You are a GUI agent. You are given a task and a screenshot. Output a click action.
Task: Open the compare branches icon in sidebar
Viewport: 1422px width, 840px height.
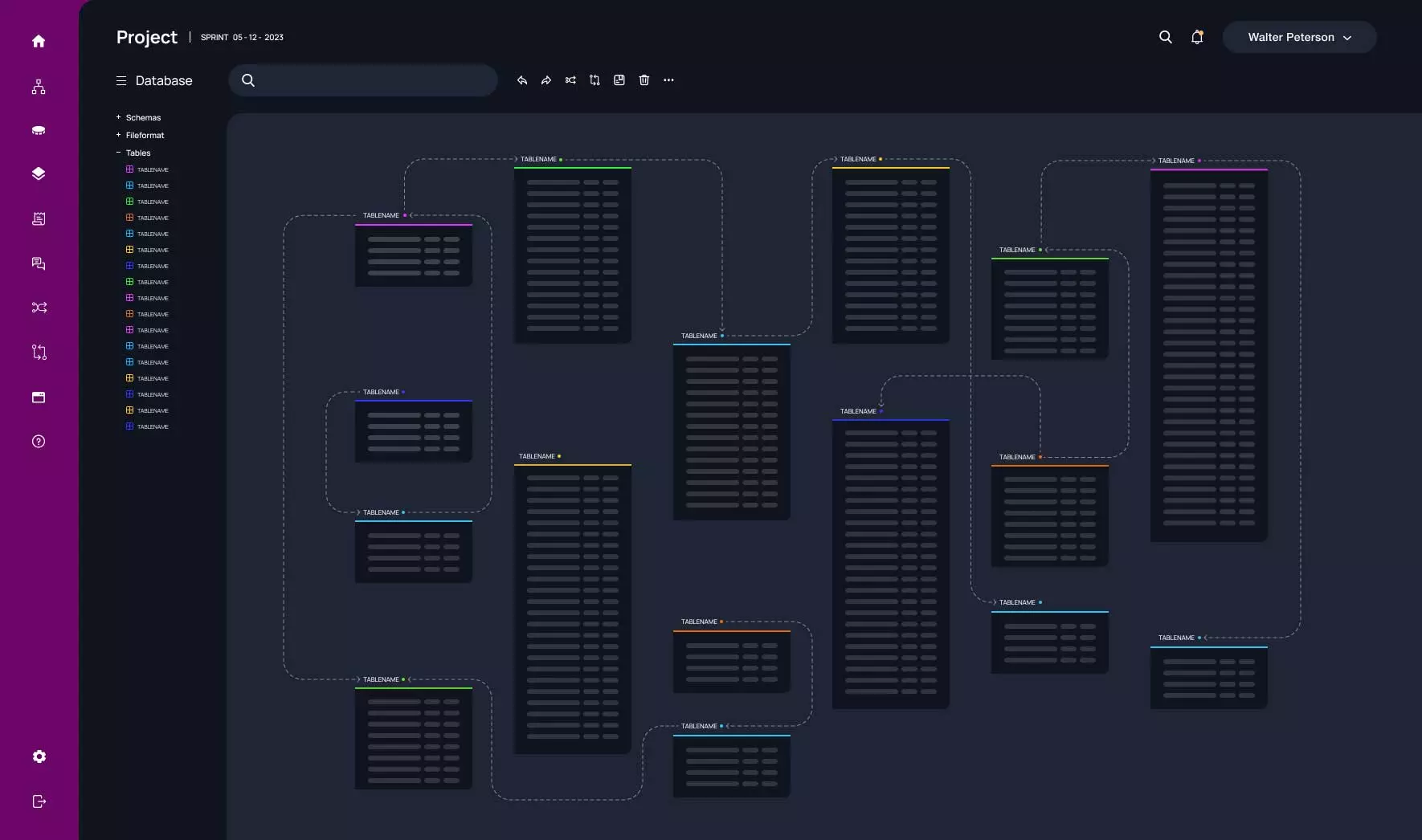[39, 352]
